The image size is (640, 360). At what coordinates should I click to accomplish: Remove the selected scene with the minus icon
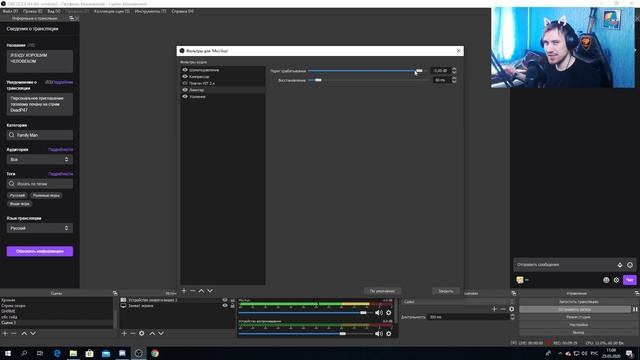pyautogui.click(x=13, y=333)
